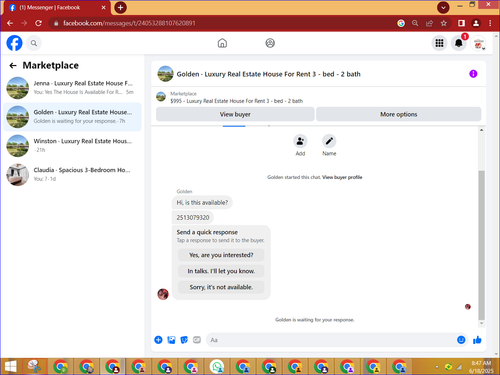Select Golden conversation in list
Screen dimensions: 500x375
pyautogui.click(x=72, y=117)
